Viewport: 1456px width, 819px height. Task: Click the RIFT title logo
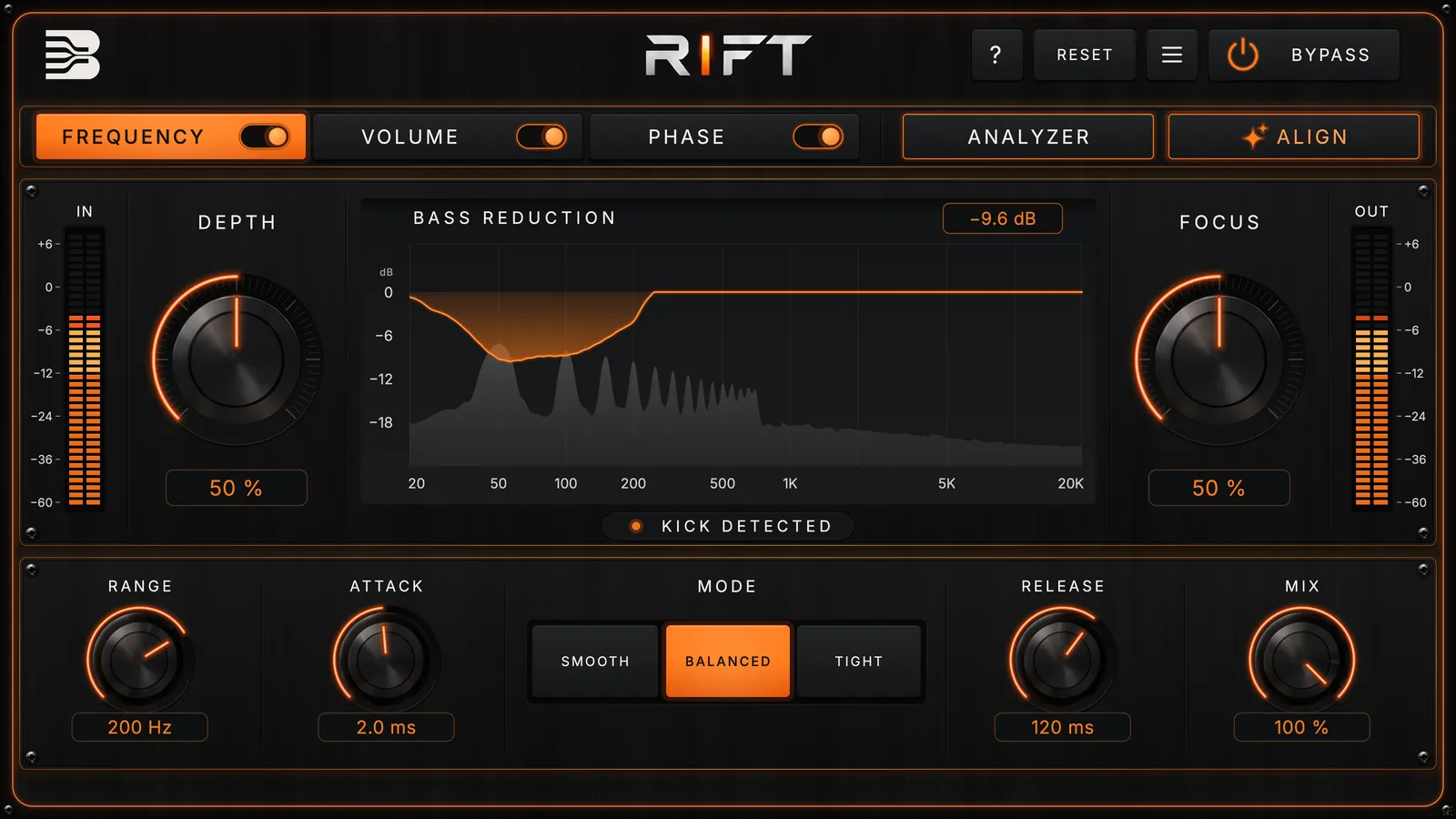728,55
